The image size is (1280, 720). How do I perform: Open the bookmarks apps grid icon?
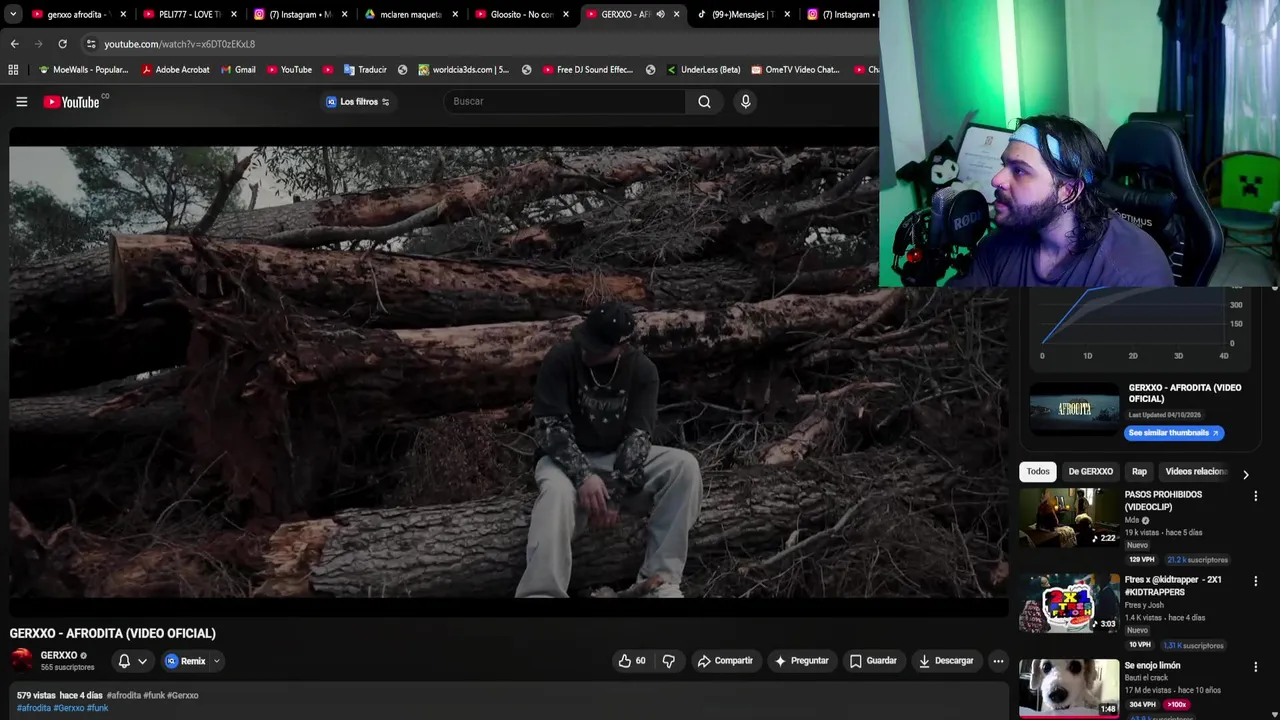(x=13, y=70)
